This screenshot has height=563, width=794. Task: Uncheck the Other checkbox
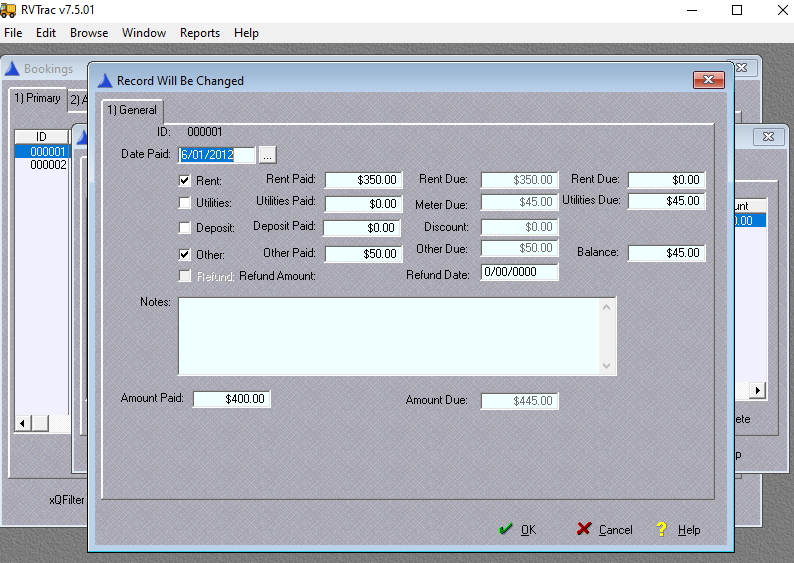click(x=184, y=254)
